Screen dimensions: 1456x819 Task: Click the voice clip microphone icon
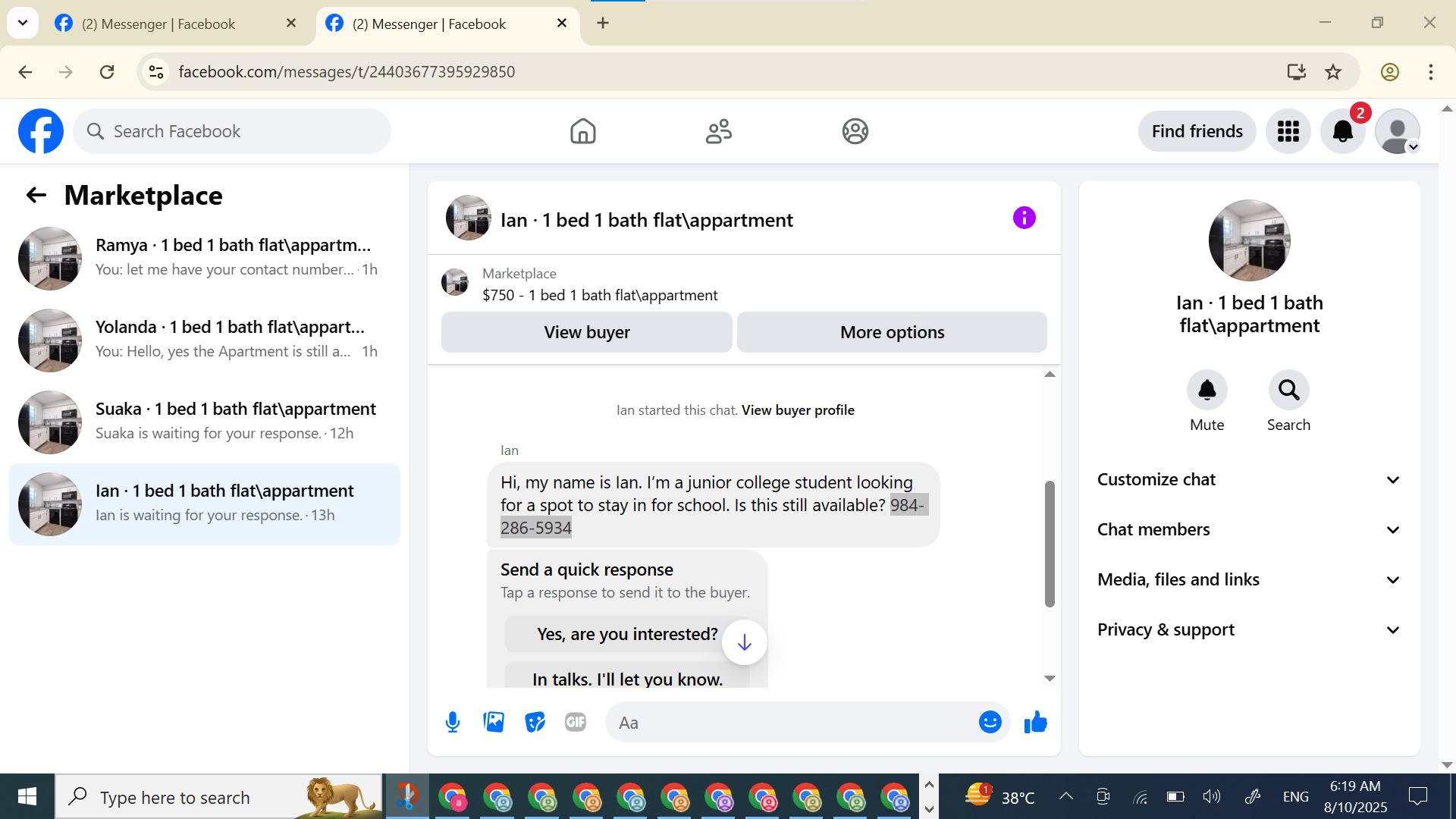(453, 723)
